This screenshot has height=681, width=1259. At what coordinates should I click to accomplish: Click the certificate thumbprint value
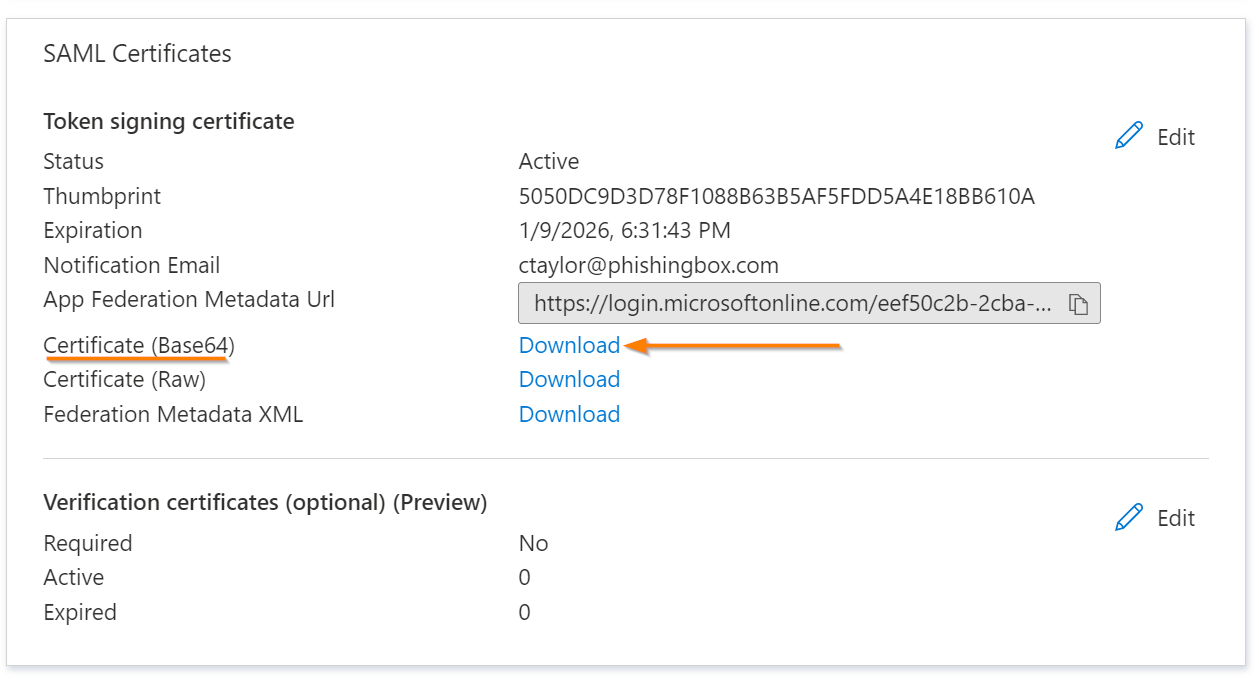pos(776,197)
